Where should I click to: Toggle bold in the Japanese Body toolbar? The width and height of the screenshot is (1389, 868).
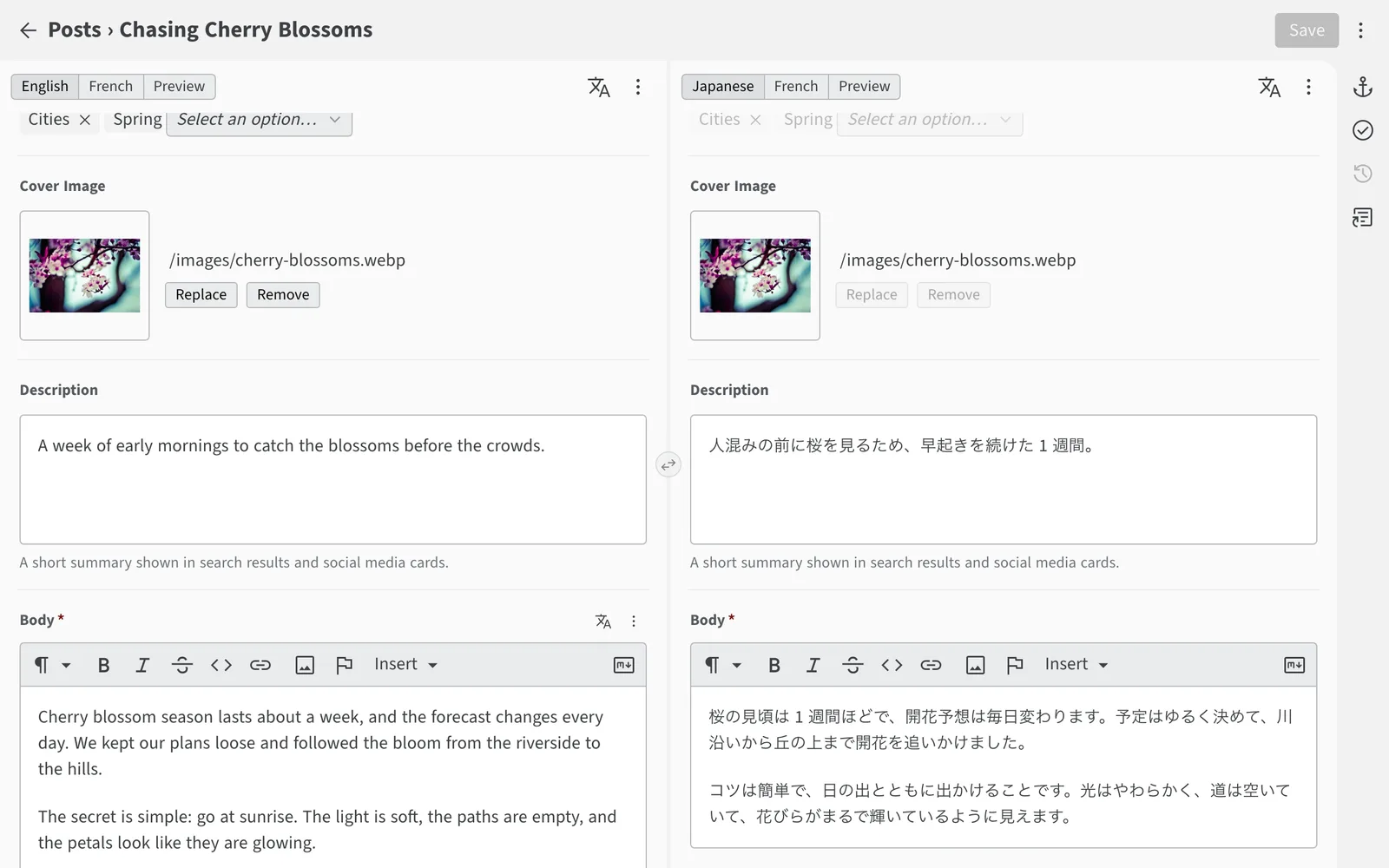[x=774, y=665]
